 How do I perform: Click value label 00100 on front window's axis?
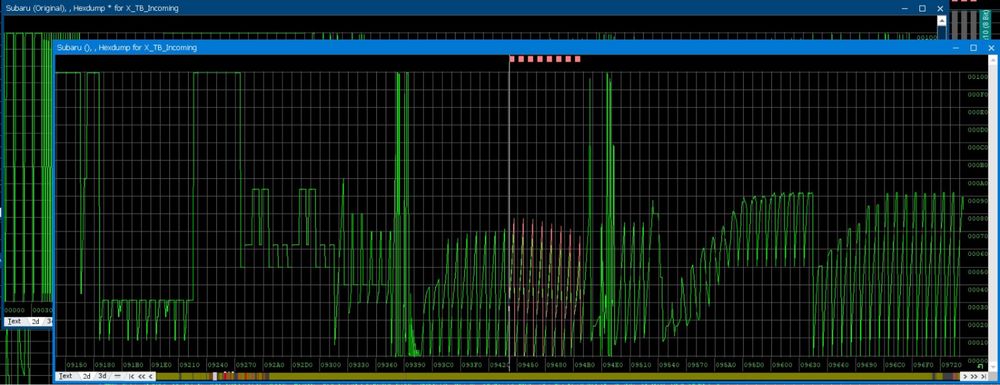[x=978, y=76]
